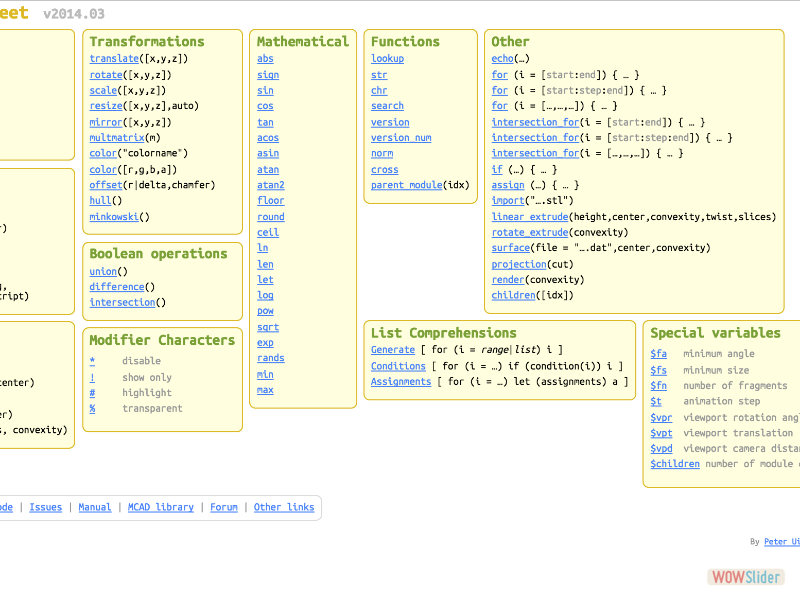Click the $fa special variable link
The height and width of the screenshot is (600, 800).
tap(659, 354)
